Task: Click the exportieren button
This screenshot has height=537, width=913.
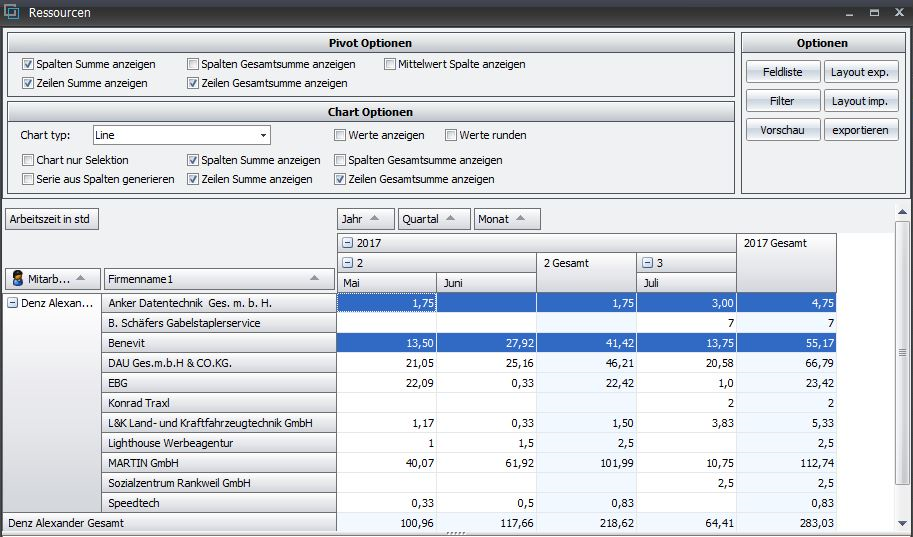Action: [860, 130]
